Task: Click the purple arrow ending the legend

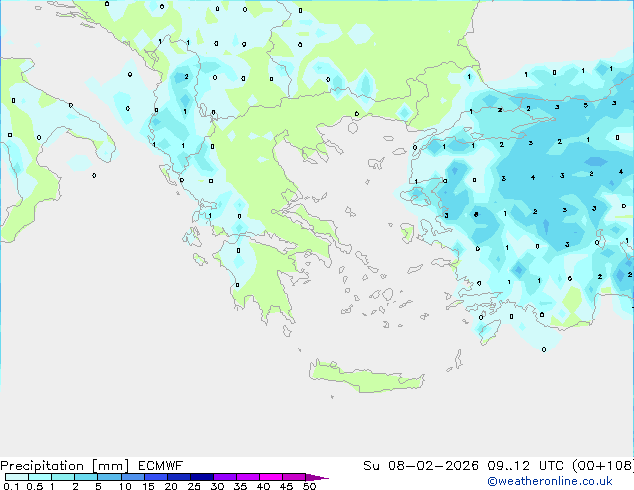Action: 317,477
